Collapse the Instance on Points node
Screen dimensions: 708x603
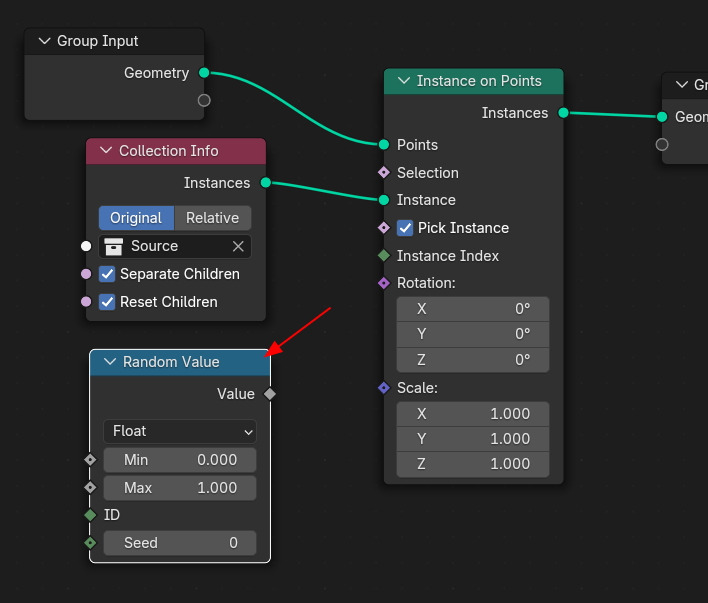point(404,81)
